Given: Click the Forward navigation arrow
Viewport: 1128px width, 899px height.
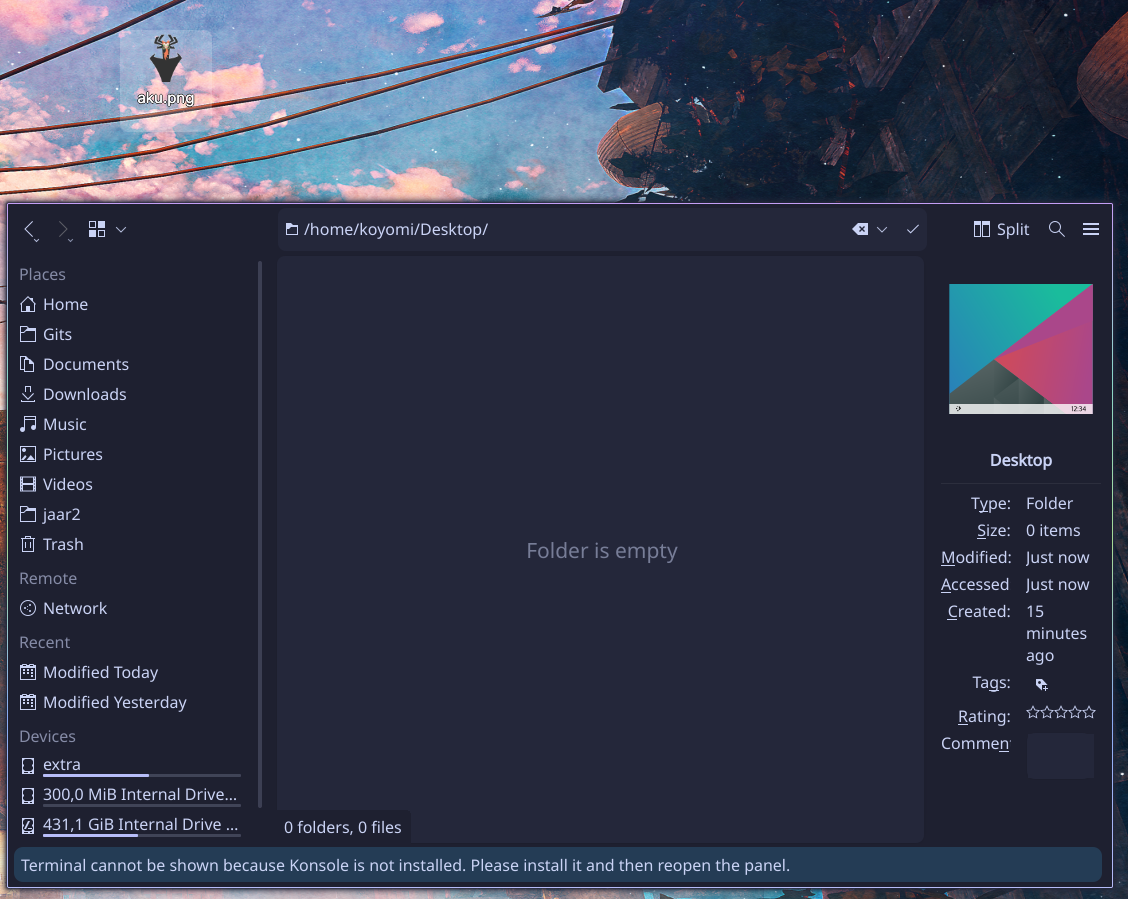Looking at the screenshot, I should pos(63,230).
